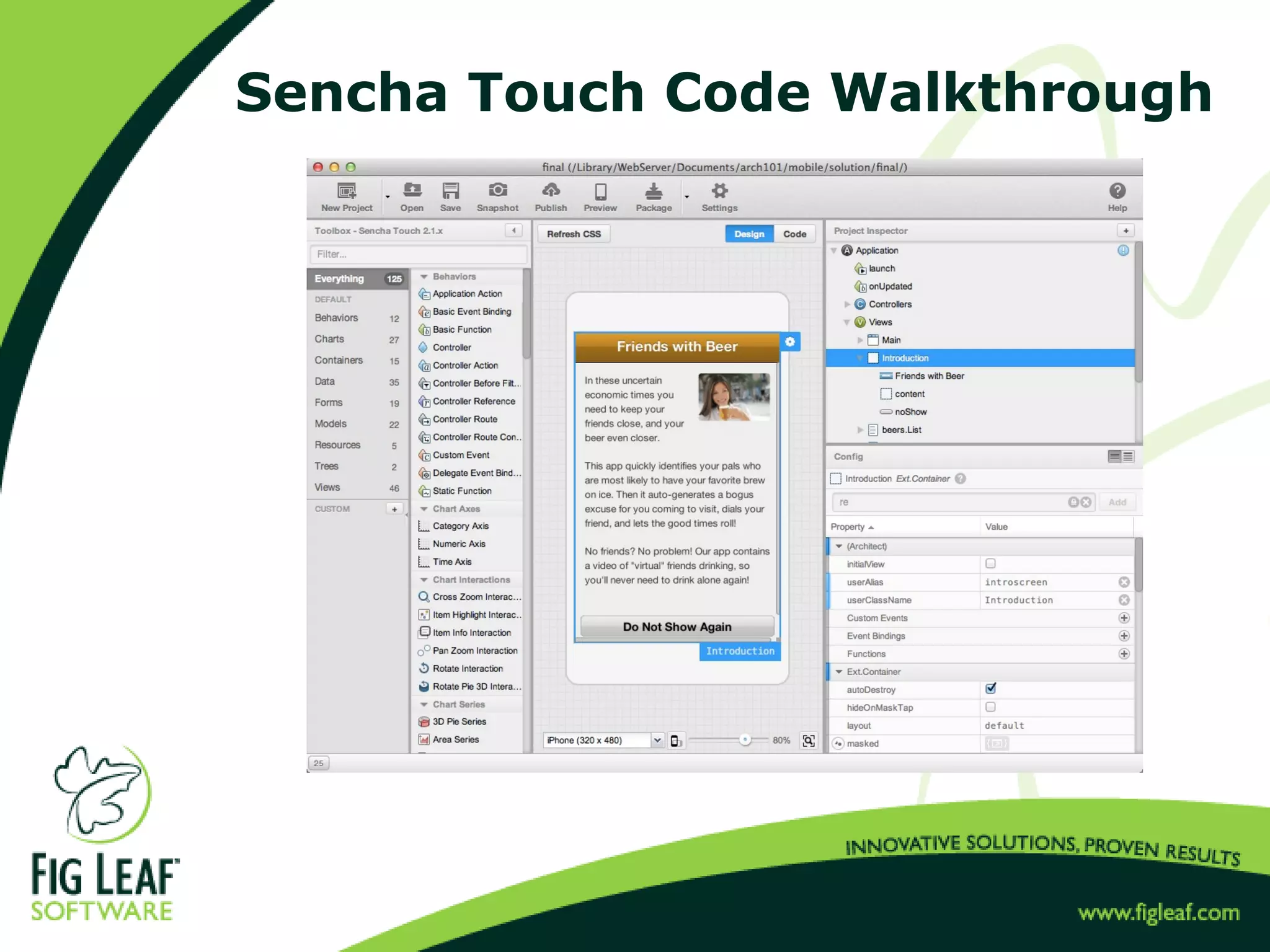Switch to the Design tab
1270x952 pixels.
tap(749, 234)
